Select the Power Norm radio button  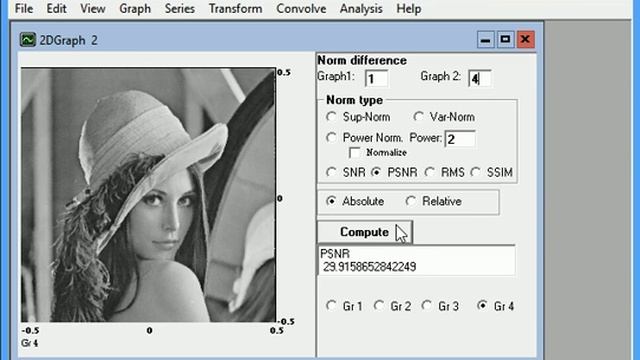pos(331,138)
